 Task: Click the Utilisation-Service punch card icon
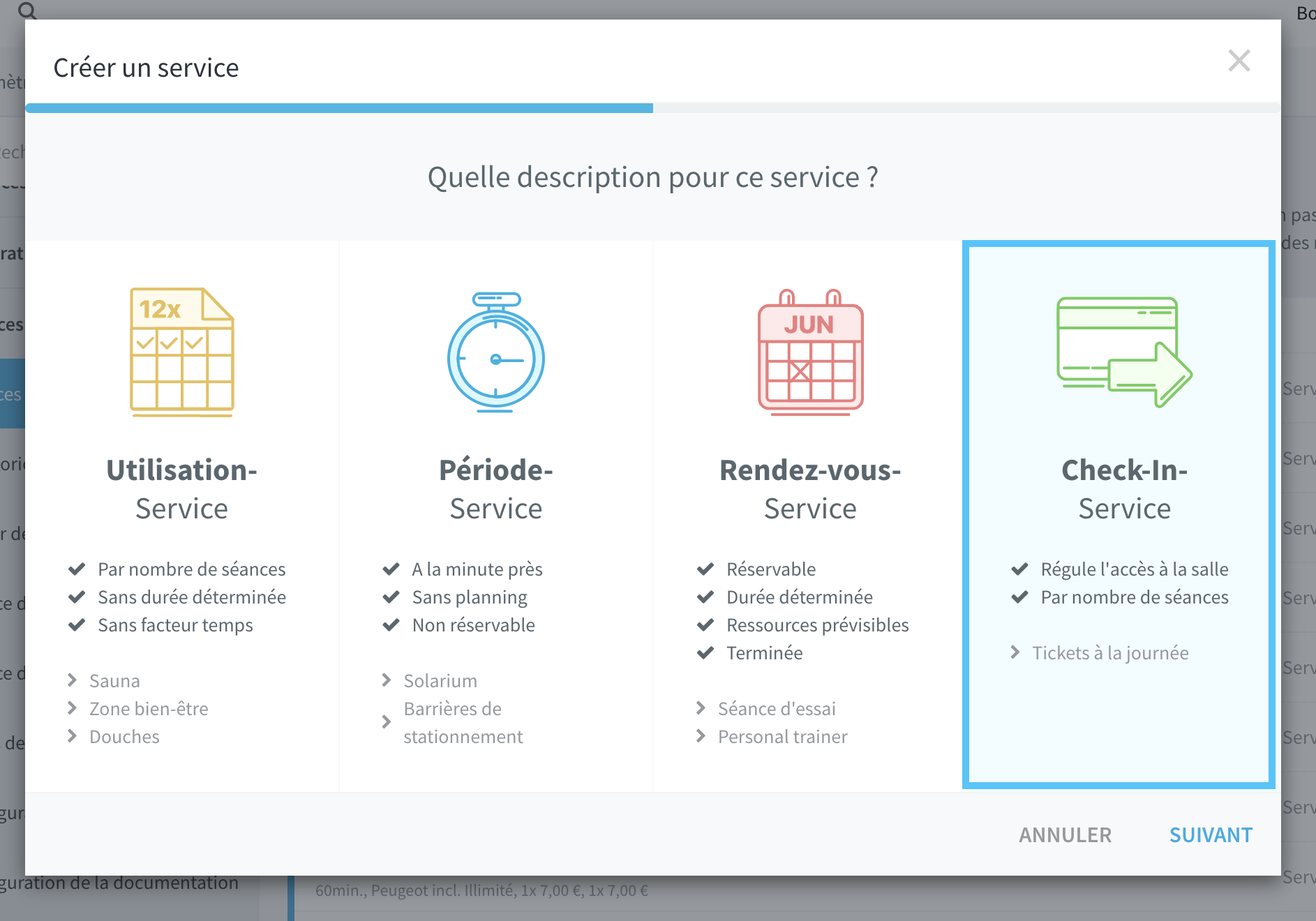[182, 352]
